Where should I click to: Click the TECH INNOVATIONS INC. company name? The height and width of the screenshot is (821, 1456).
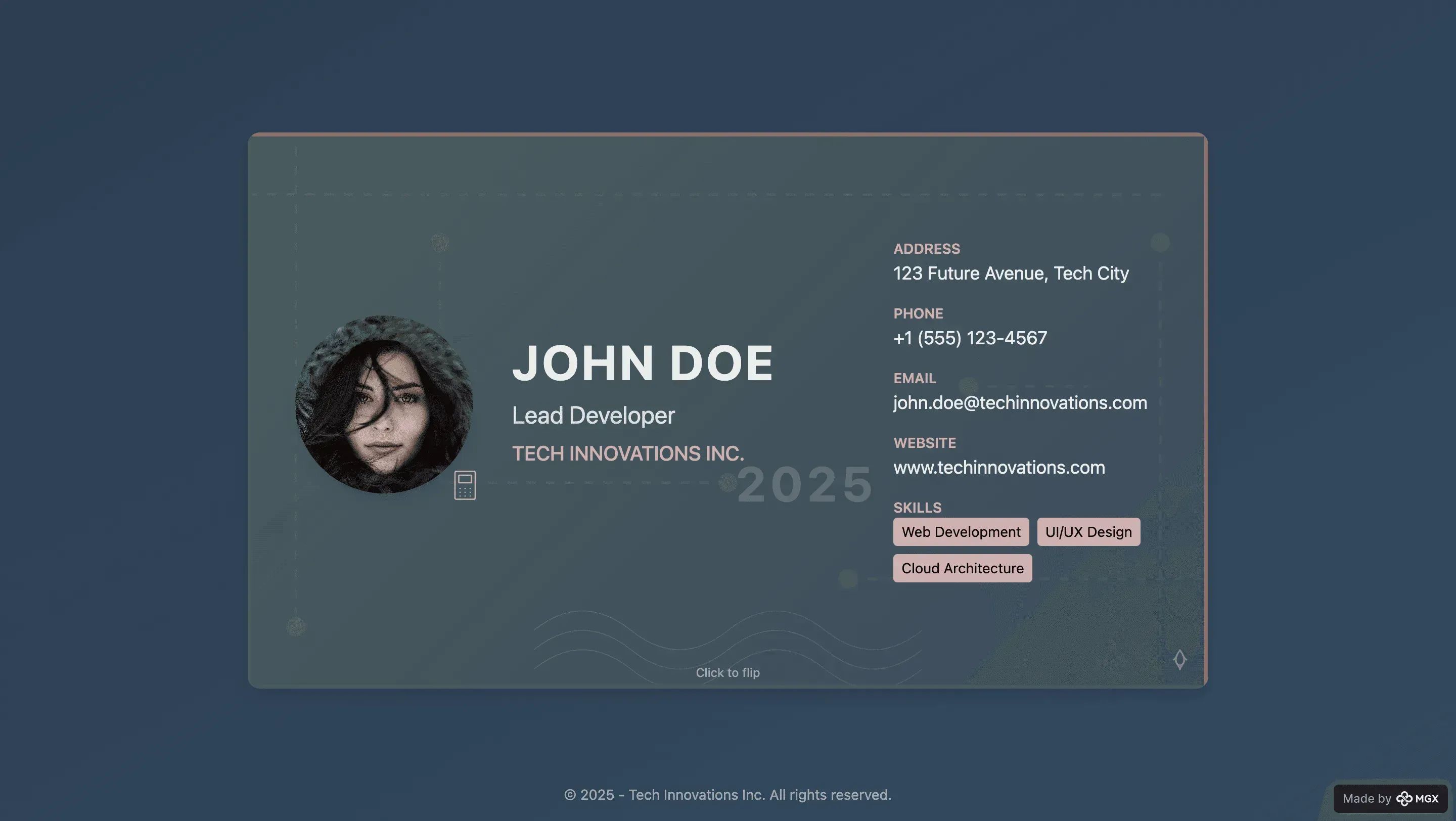coord(627,453)
